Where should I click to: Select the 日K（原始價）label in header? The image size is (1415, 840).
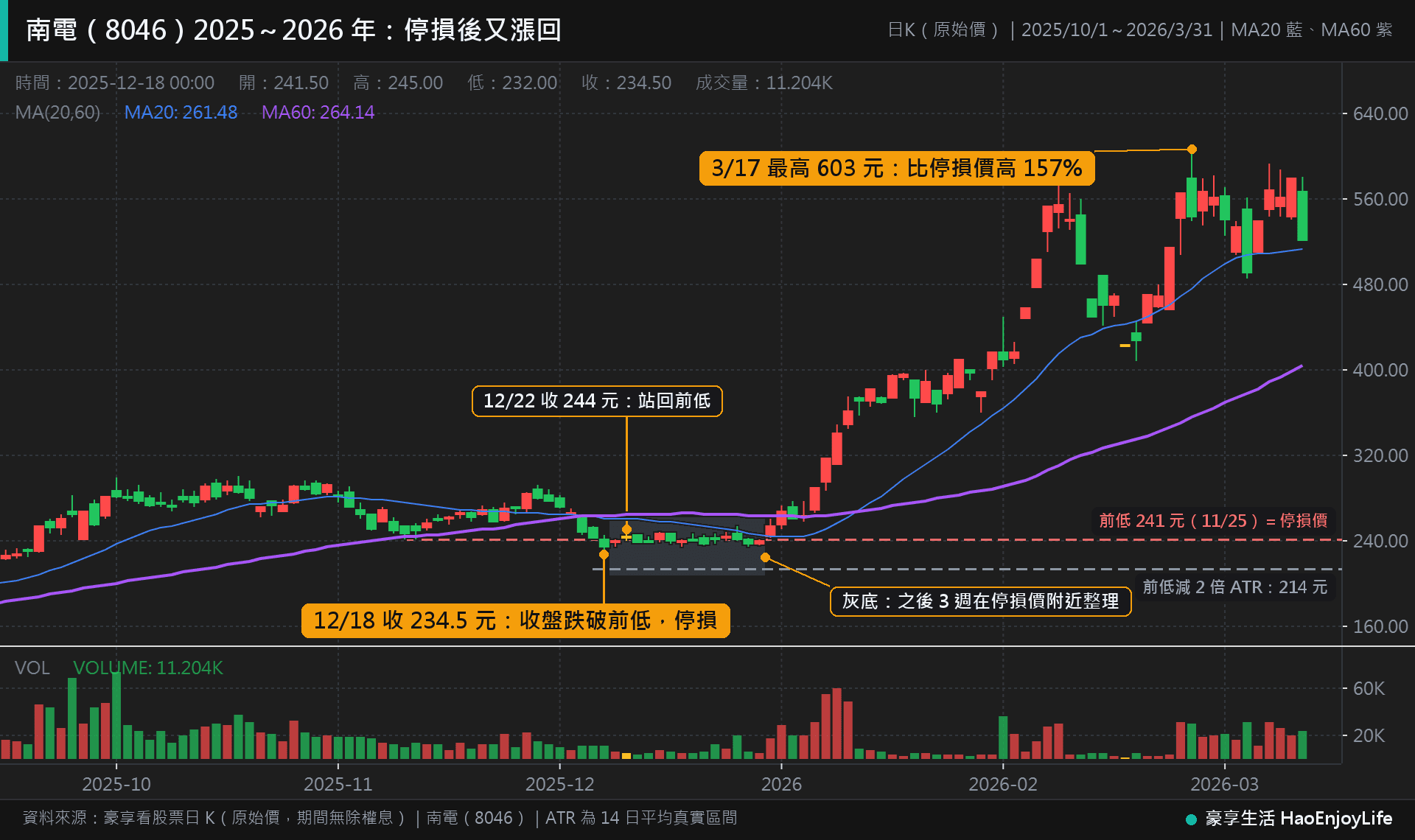[x=943, y=30]
